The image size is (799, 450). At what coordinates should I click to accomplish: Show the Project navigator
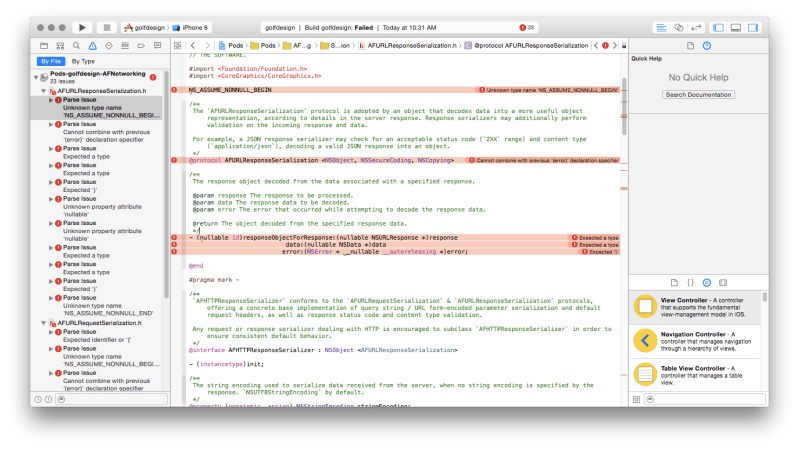pyautogui.click(x=44, y=45)
